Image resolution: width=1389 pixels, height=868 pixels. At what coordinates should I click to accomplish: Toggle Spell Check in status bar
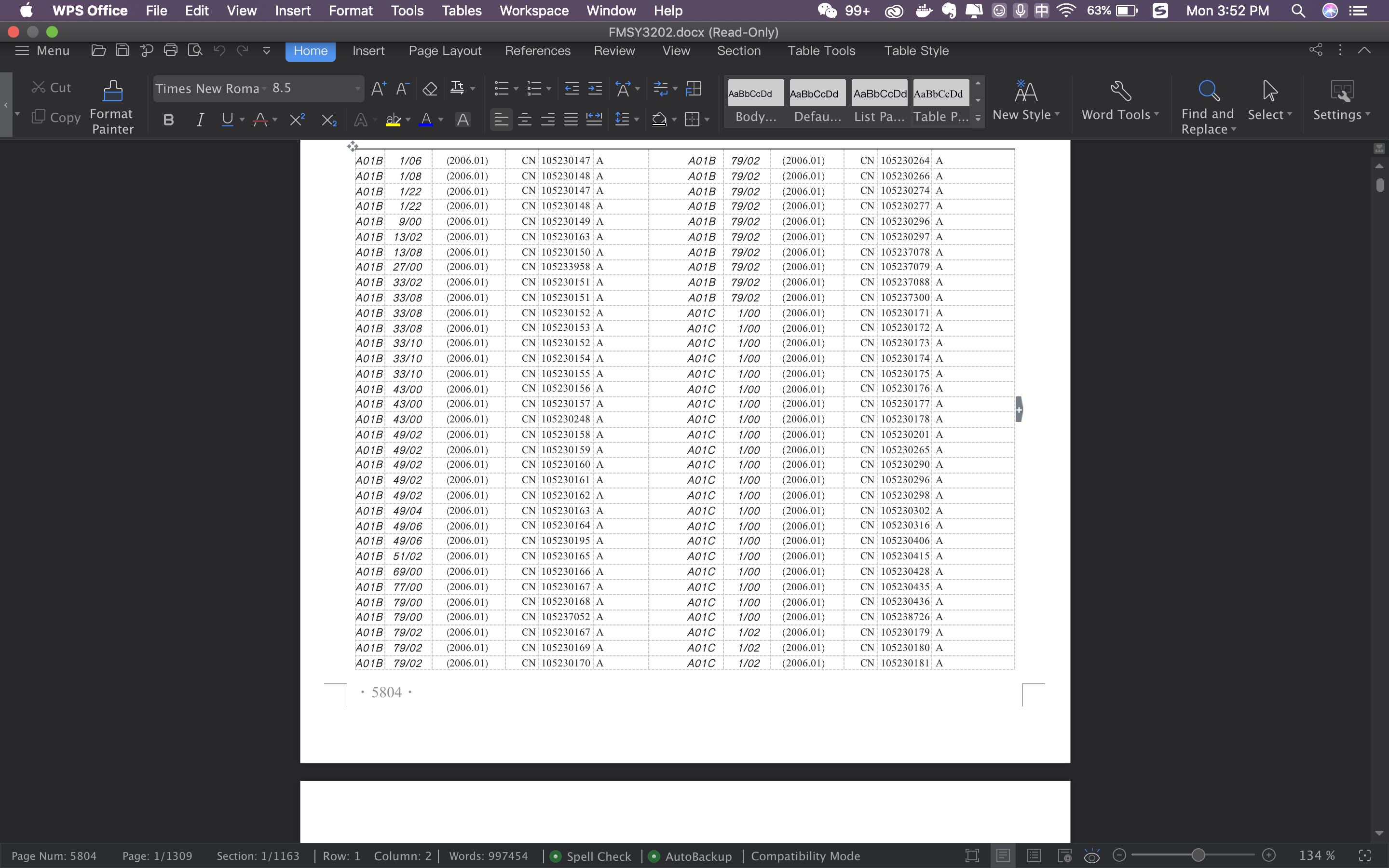[591, 856]
